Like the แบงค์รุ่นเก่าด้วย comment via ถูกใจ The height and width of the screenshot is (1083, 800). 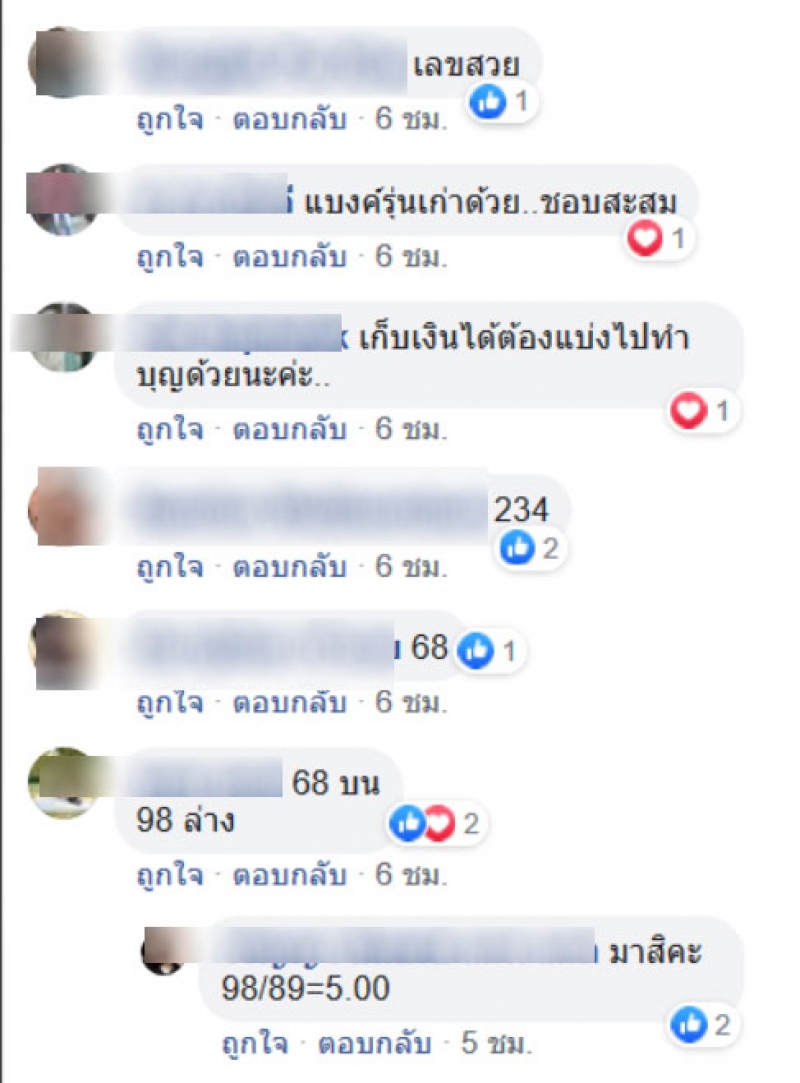pos(170,257)
